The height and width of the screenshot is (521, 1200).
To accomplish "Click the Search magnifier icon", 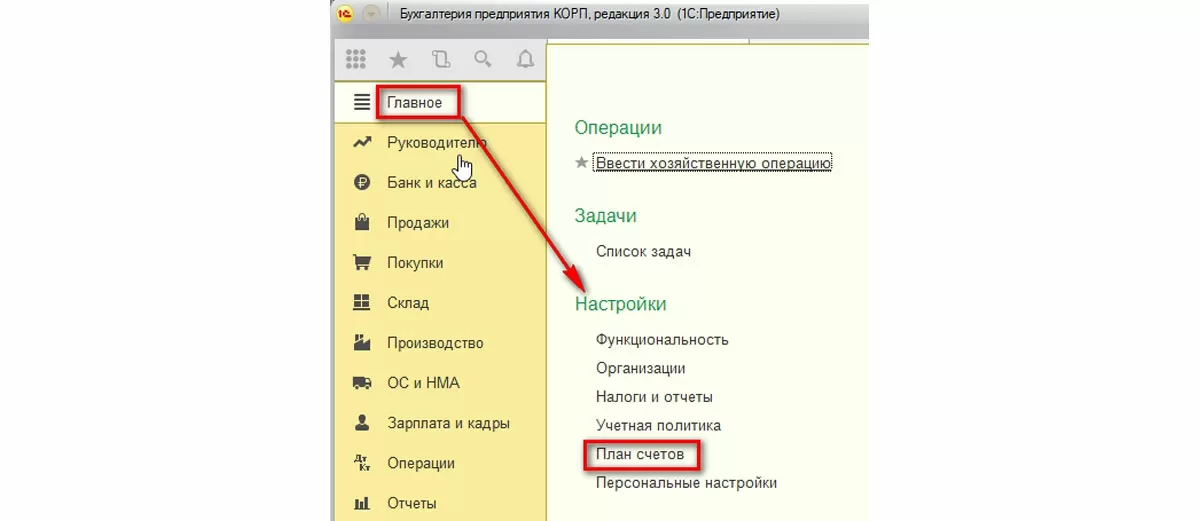I will (483, 59).
